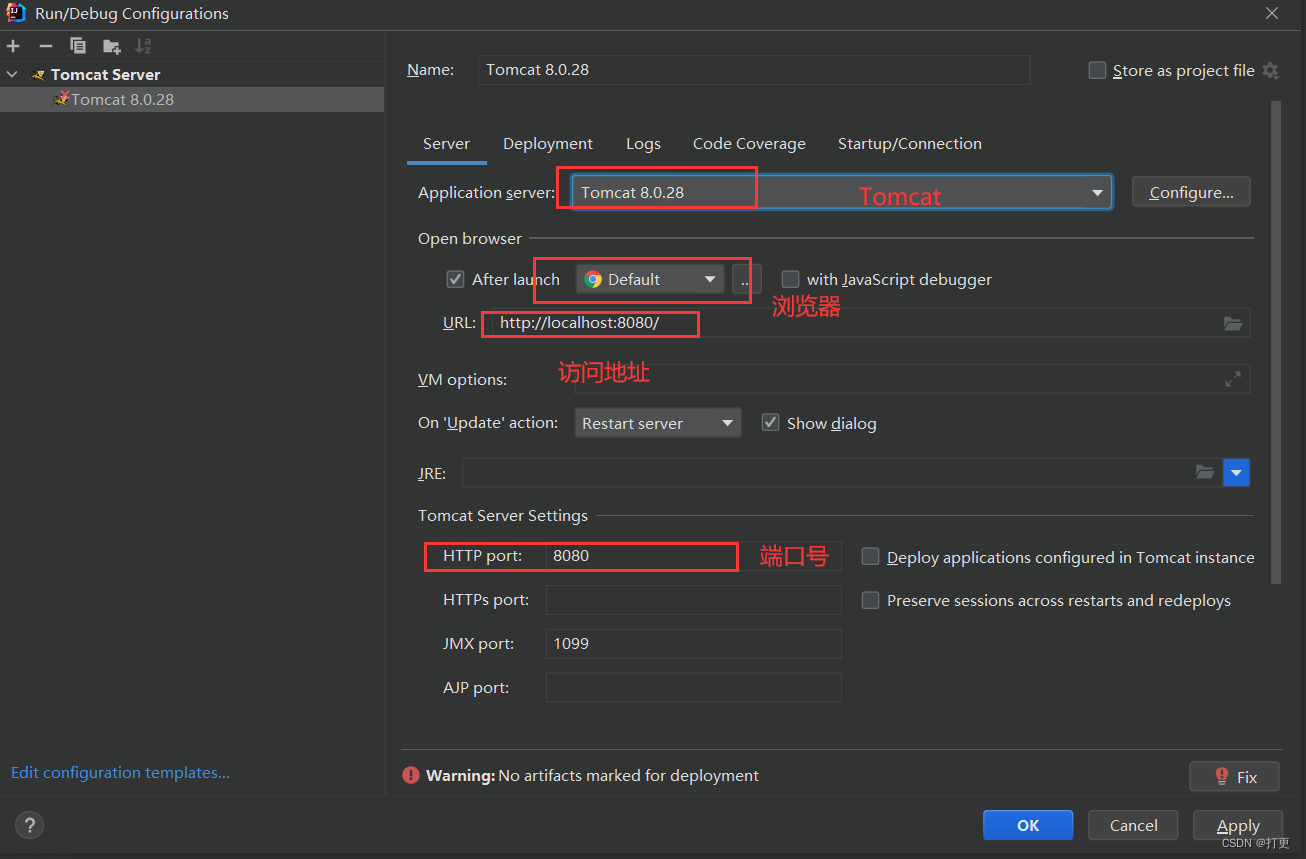Screen dimensions: 1306x859
Task: Open the Default browser dropdown
Action: click(x=650, y=280)
